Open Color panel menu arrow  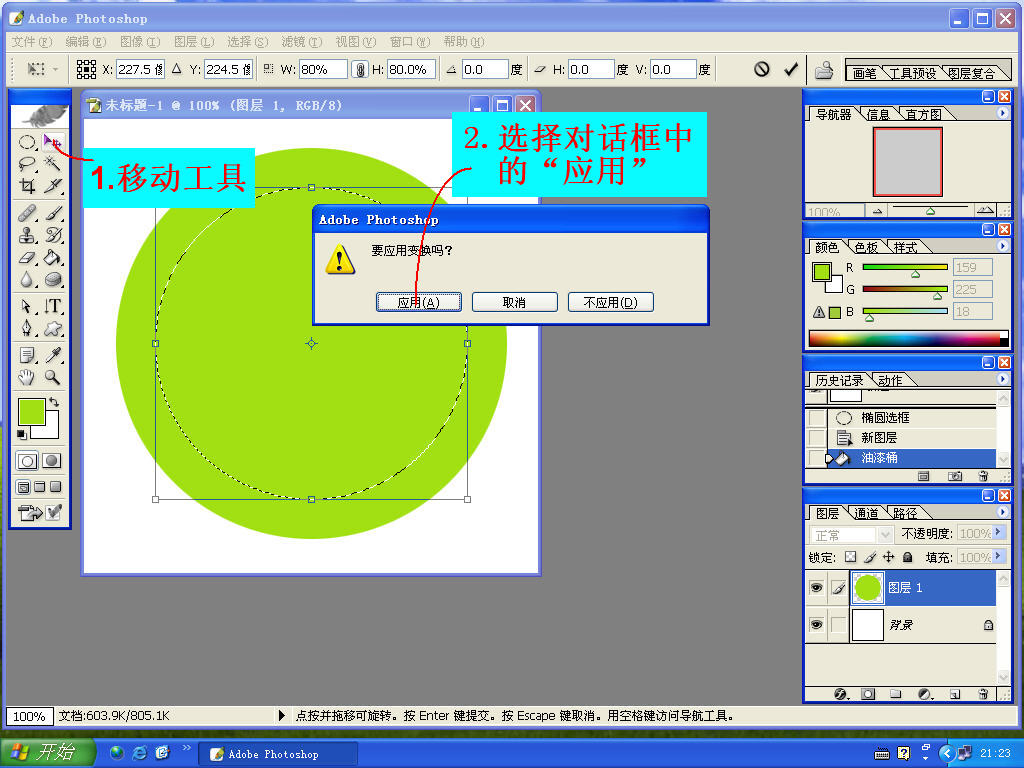(1002, 246)
